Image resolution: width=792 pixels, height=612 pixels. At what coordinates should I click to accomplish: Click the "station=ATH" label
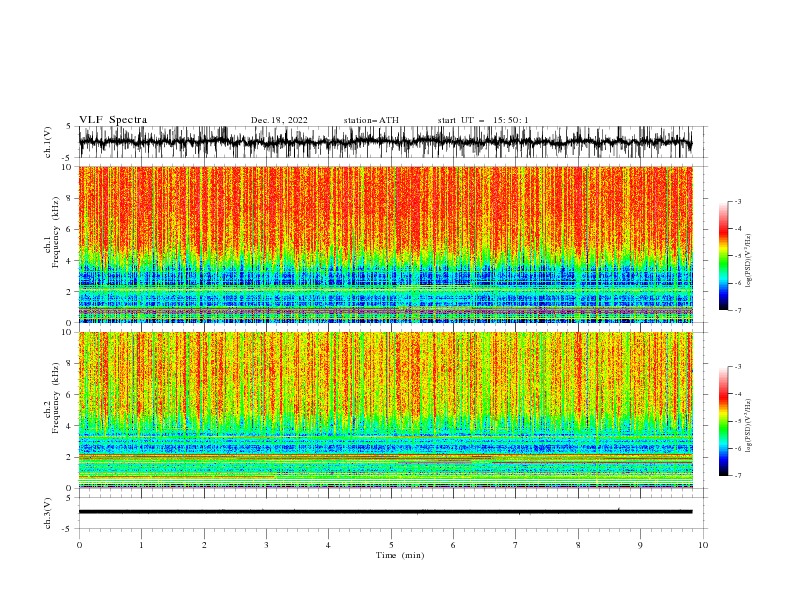pyautogui.click(x=371, y=120)
